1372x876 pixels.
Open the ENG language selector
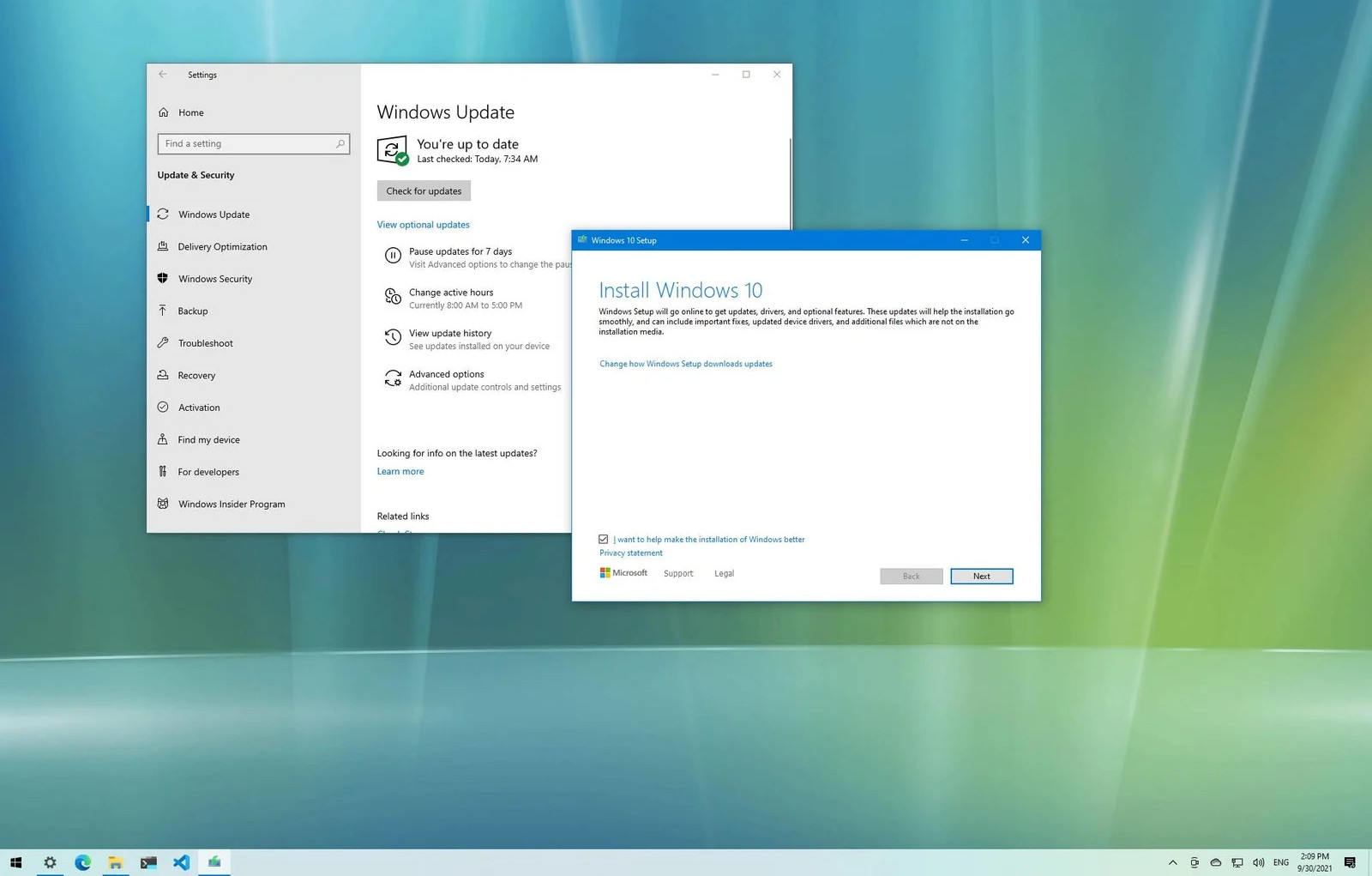click(x=1280, y=862)
